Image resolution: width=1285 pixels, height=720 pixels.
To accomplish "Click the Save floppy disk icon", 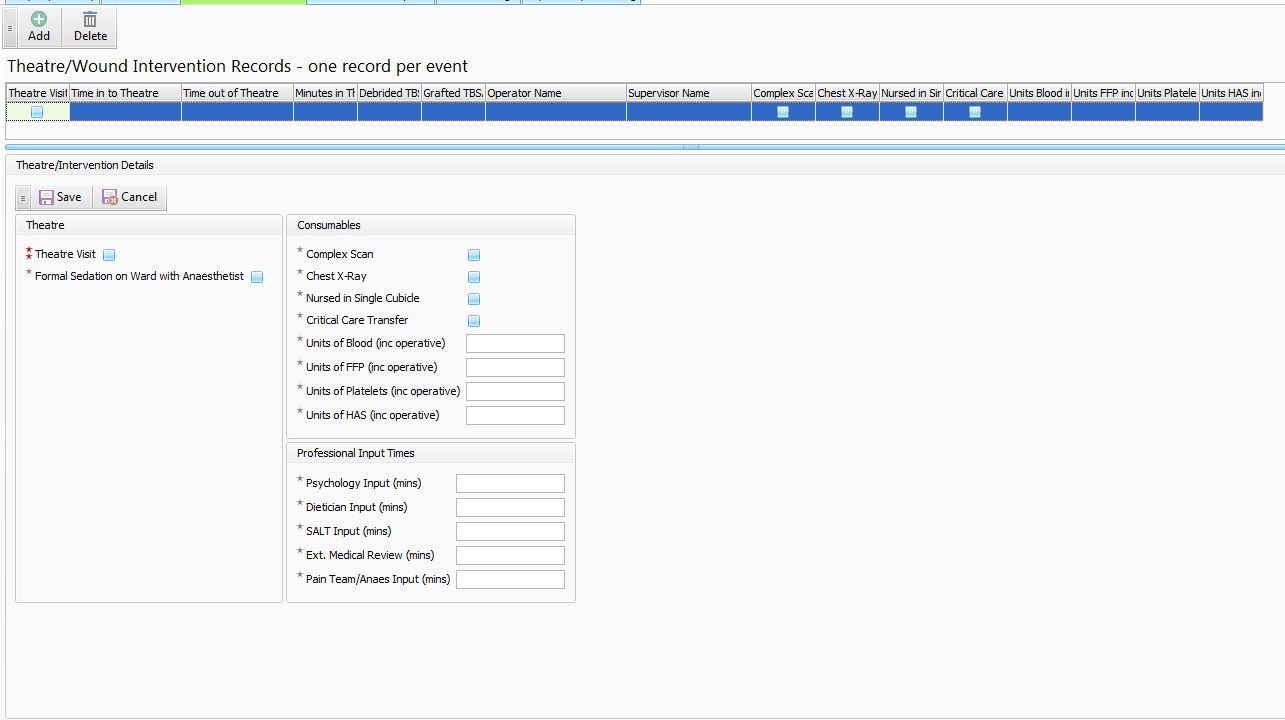I will tap(46, 197).
